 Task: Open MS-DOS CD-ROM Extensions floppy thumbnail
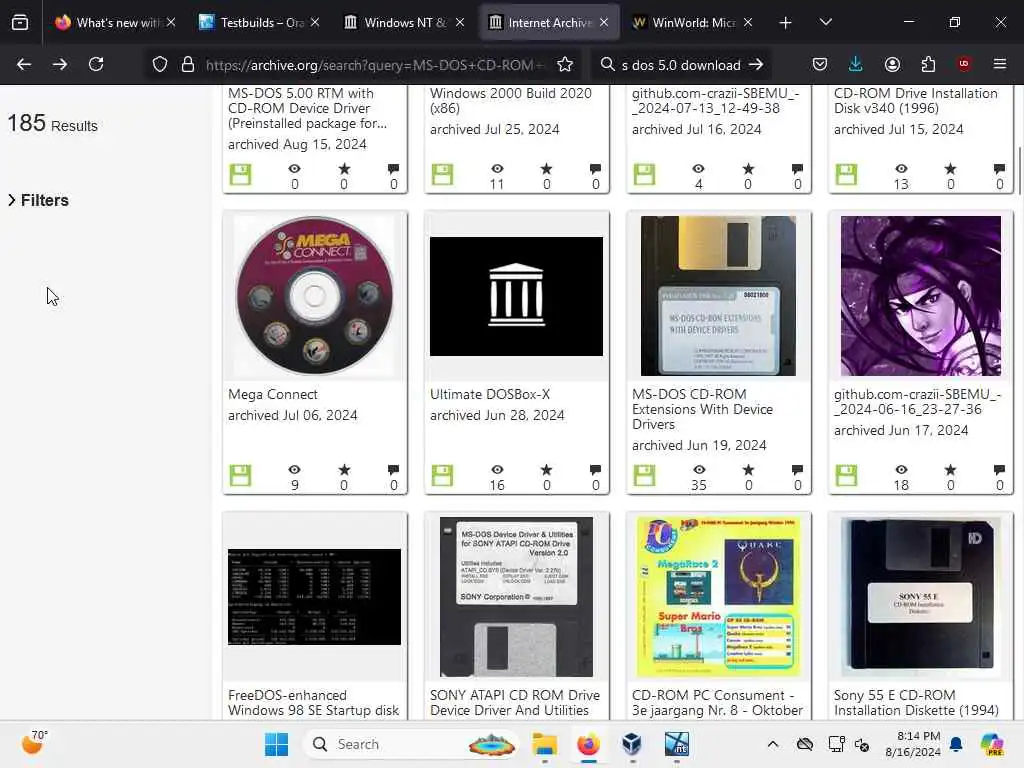click(x=718, y=296)
